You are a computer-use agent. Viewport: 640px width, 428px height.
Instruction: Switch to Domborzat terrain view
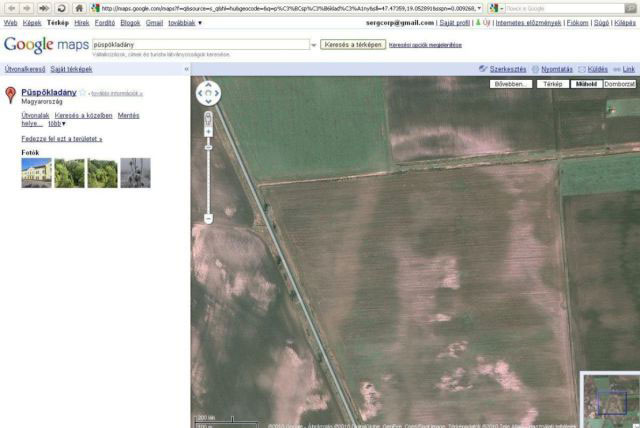click(x=619, y=84)
